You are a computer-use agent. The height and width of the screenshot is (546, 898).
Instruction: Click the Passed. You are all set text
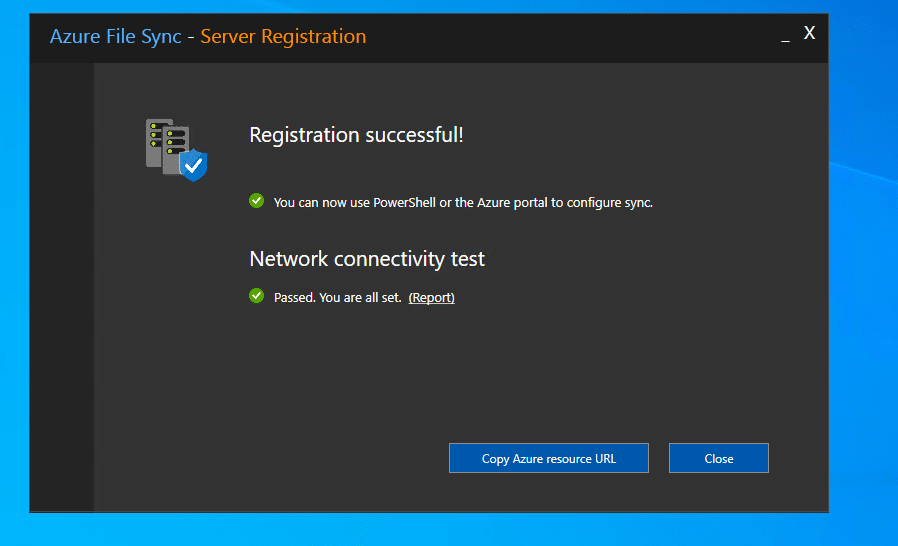coord(338,297)
